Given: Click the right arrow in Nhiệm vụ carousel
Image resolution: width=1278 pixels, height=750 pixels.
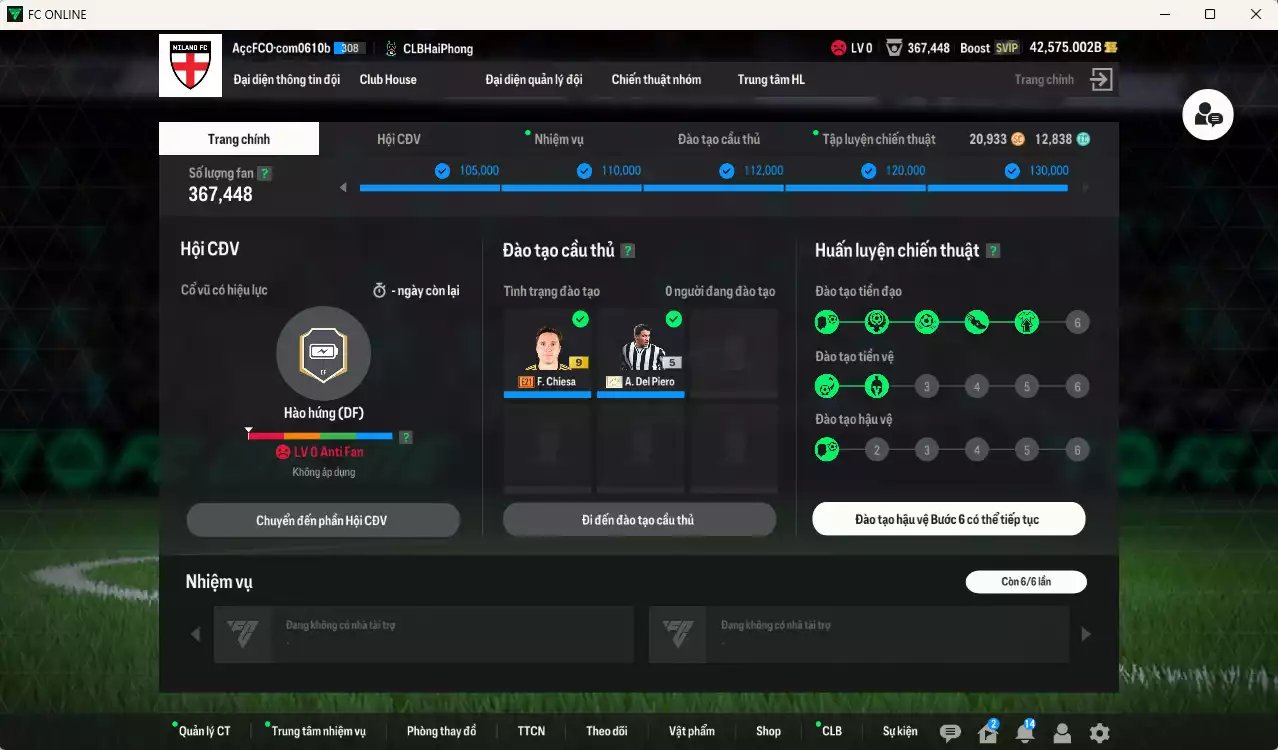Looking at the screenshot, I should (x=1086, y=633).
